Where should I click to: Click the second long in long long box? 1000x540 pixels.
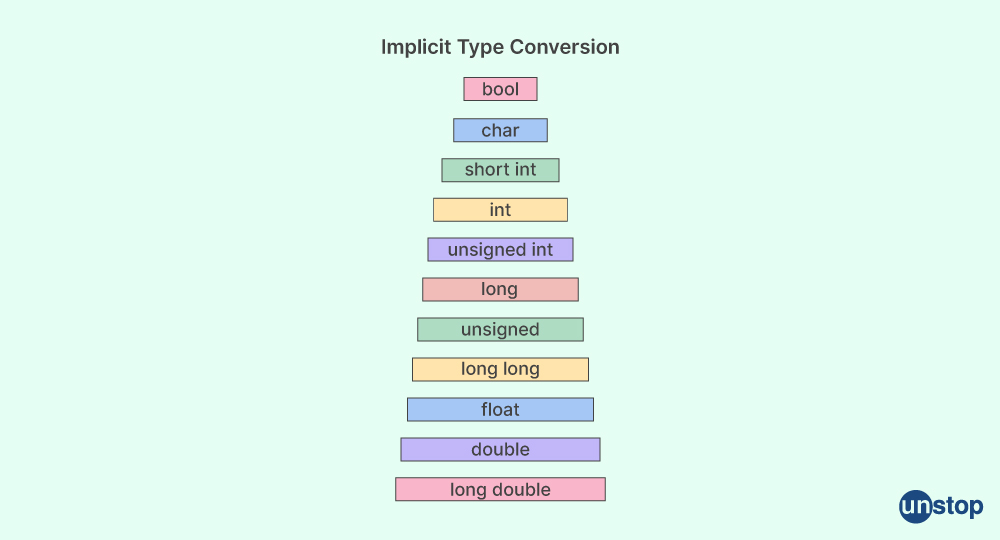pyautogui.click(x=520, y=370)
